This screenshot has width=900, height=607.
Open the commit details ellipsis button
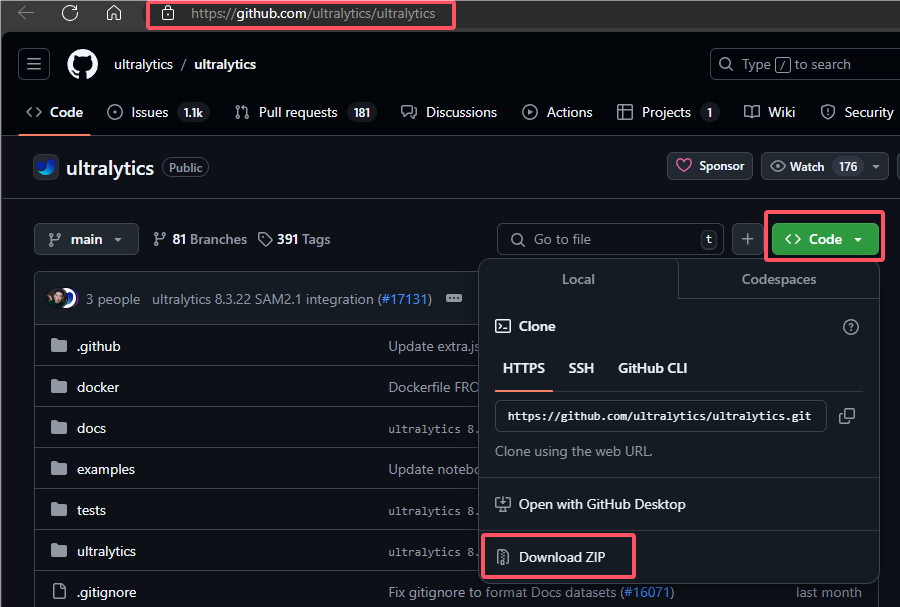tap(454, 298)
